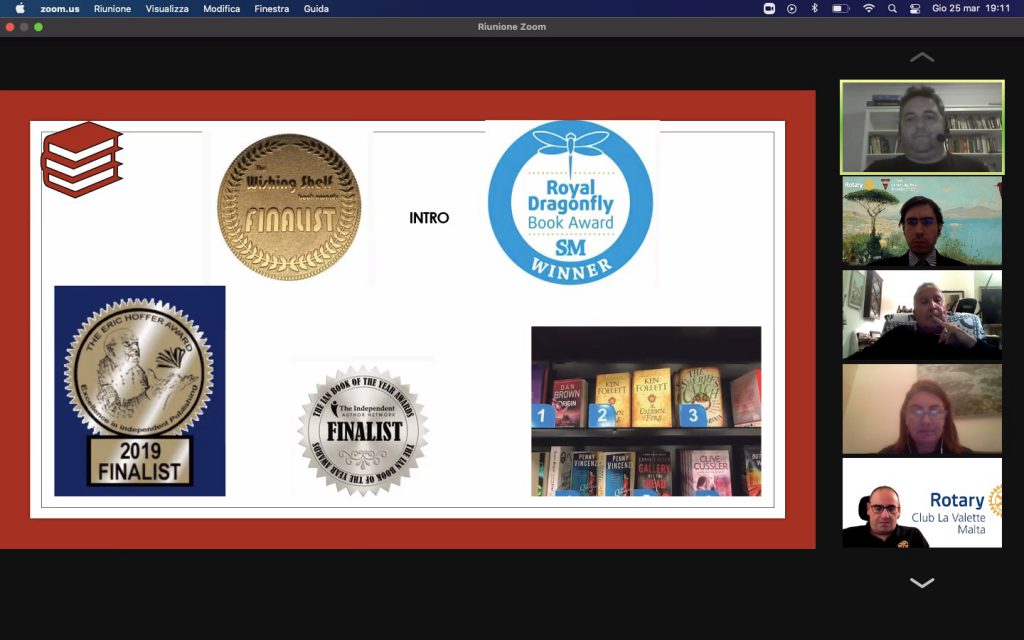
Task: Show previous participants with the up chevron
Action: click(921, 57)
